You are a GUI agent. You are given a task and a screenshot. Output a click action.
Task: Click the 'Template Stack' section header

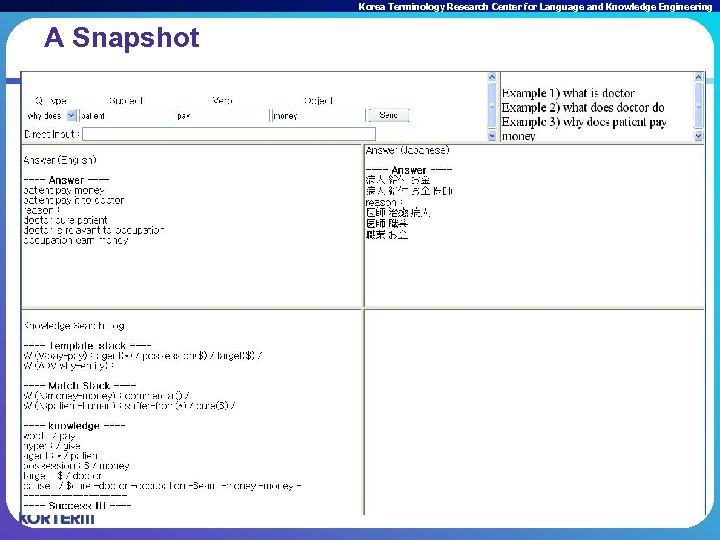tap(87, 345)
